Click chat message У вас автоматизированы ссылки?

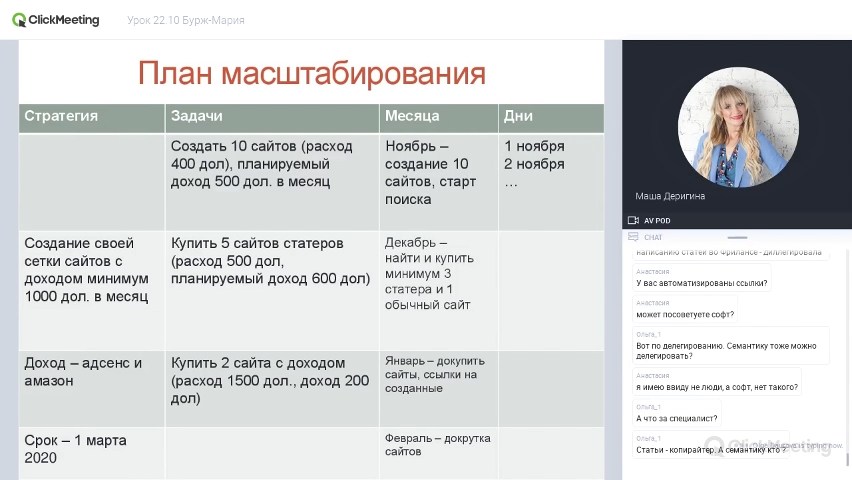[701, 278]
